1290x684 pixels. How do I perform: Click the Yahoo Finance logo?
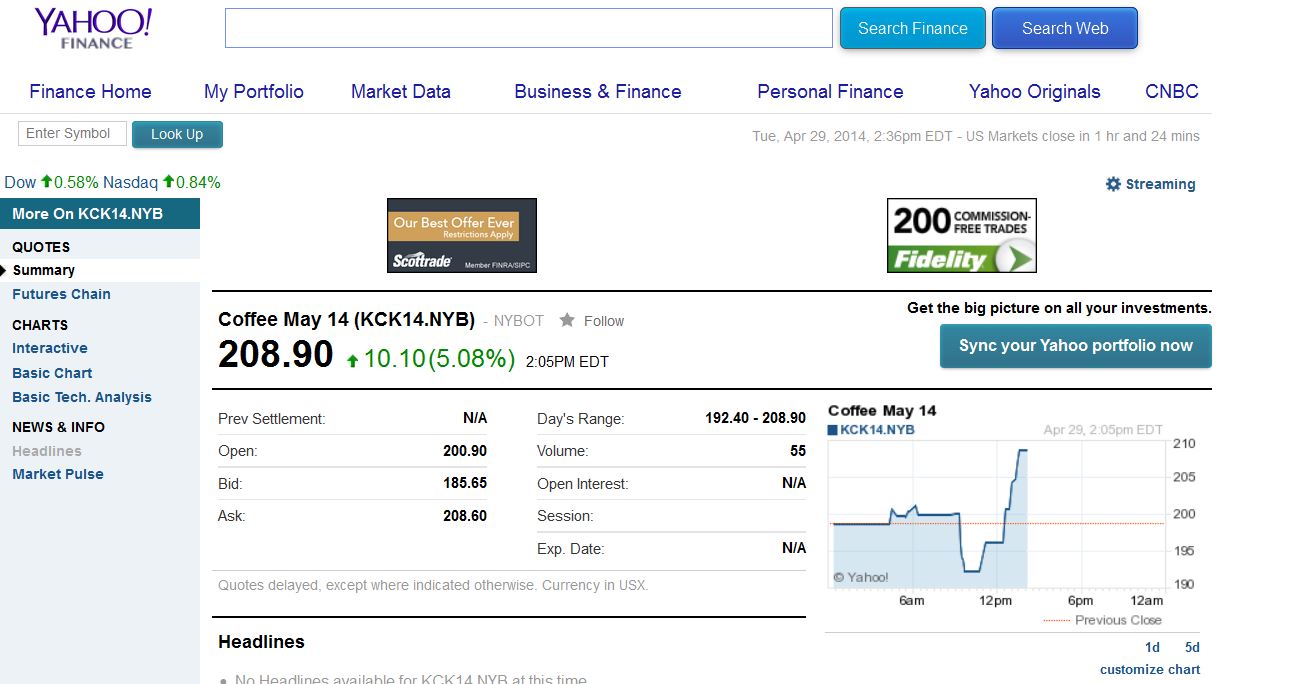[93, 28]
